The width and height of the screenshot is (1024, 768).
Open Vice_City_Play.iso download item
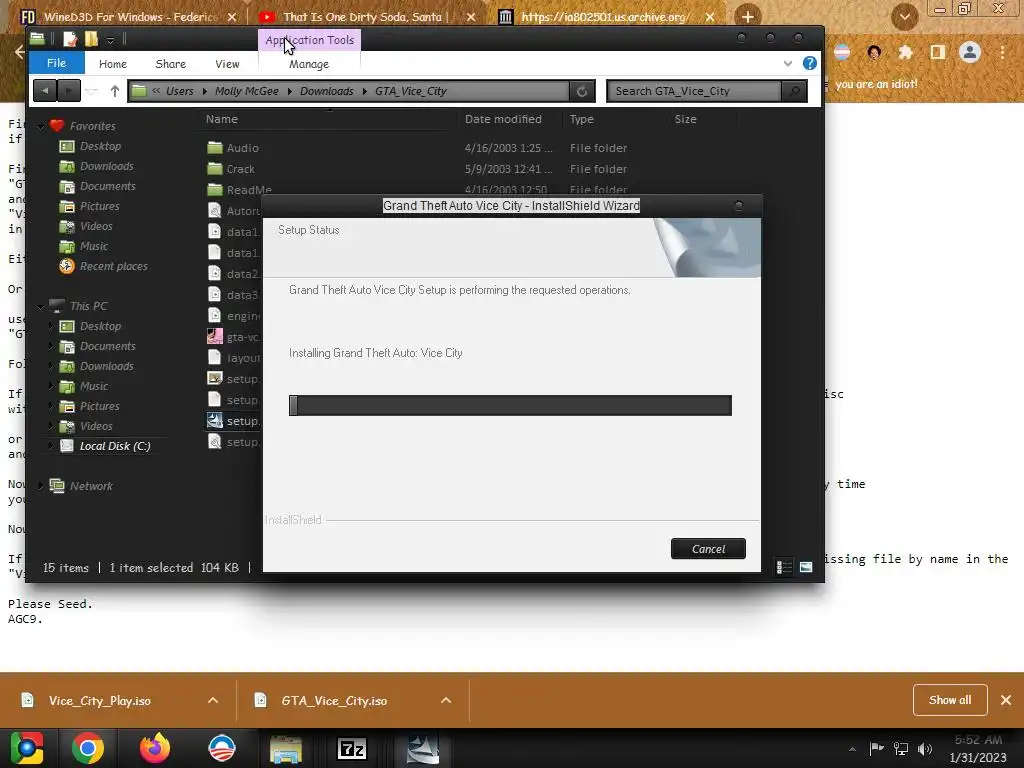[x=99, y=701]
